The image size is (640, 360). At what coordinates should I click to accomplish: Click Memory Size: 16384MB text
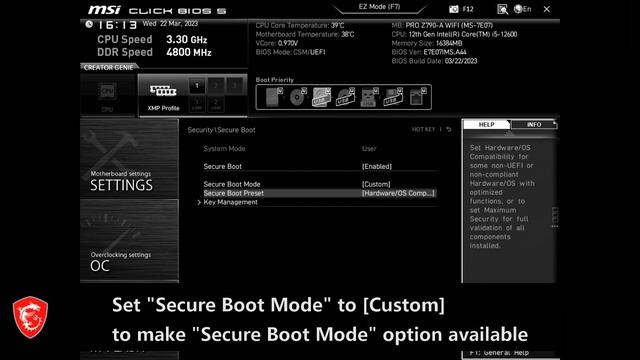(427, 43)
